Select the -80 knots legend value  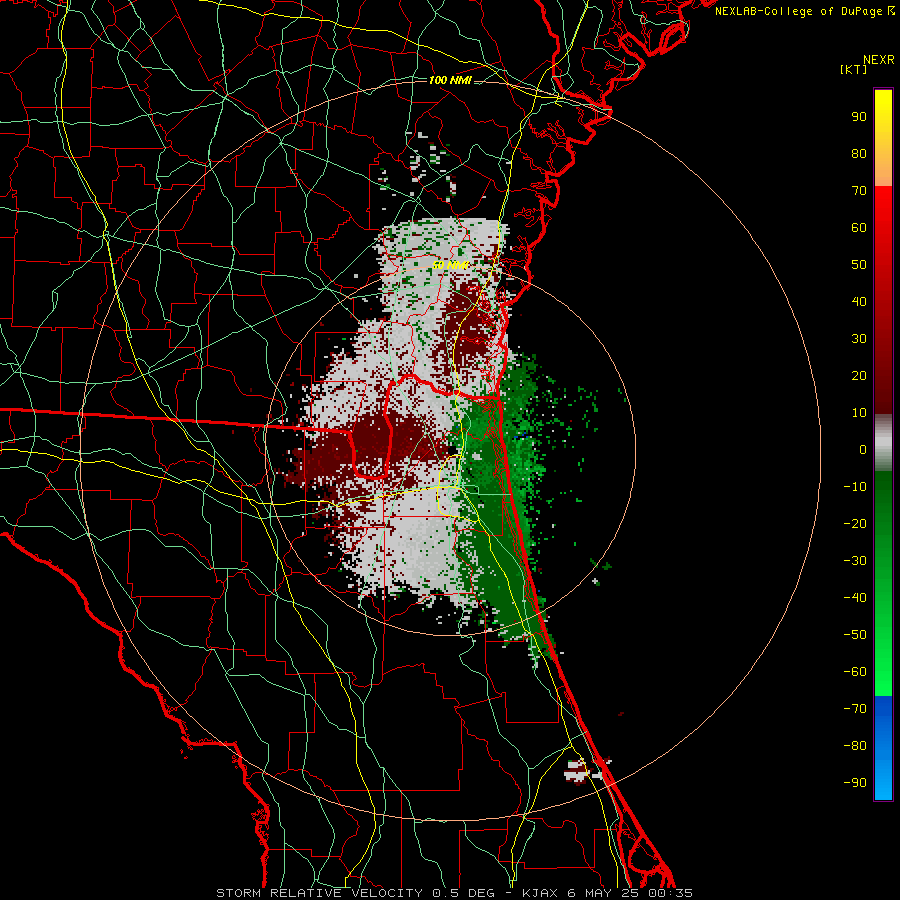855,746
